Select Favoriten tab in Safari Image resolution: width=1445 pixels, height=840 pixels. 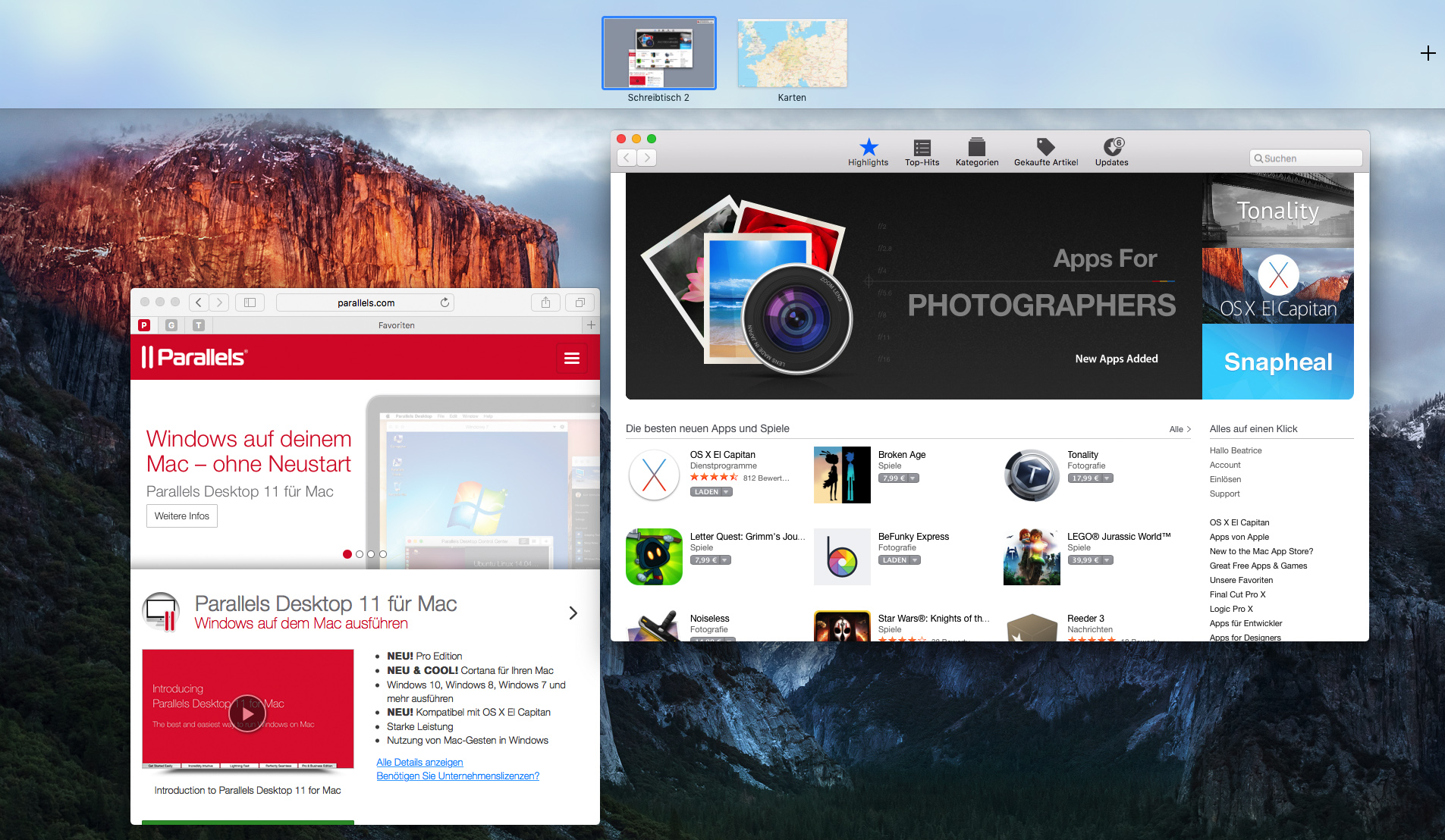coord(397,325)
